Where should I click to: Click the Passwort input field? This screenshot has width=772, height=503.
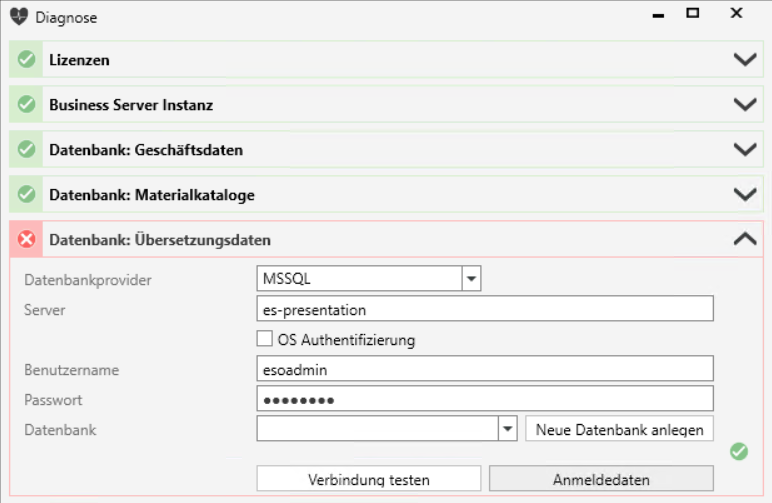point(485,399)
